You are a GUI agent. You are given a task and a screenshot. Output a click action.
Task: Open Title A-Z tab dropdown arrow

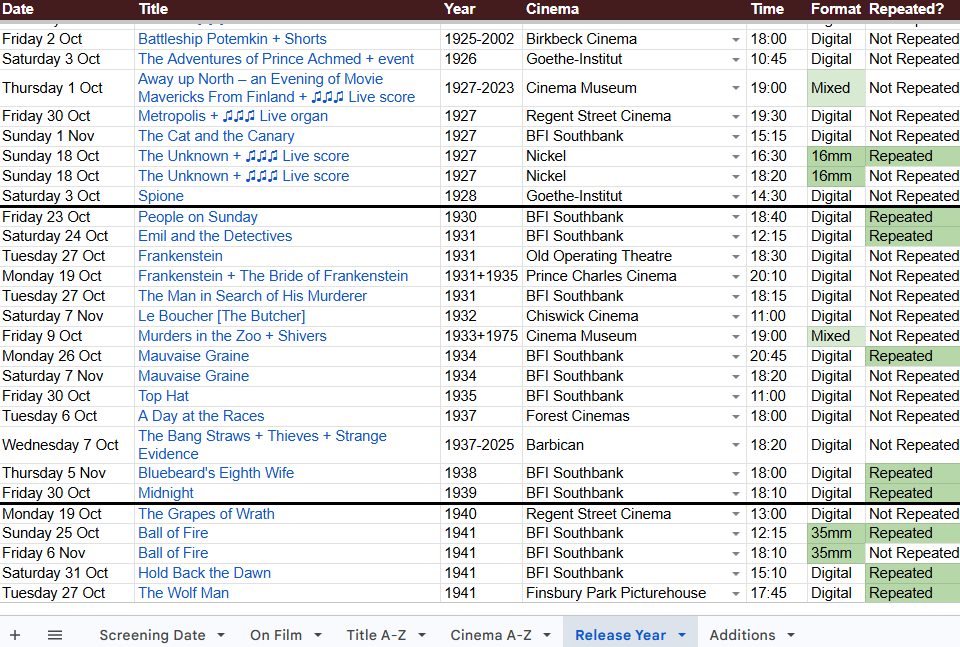[422, 635]
